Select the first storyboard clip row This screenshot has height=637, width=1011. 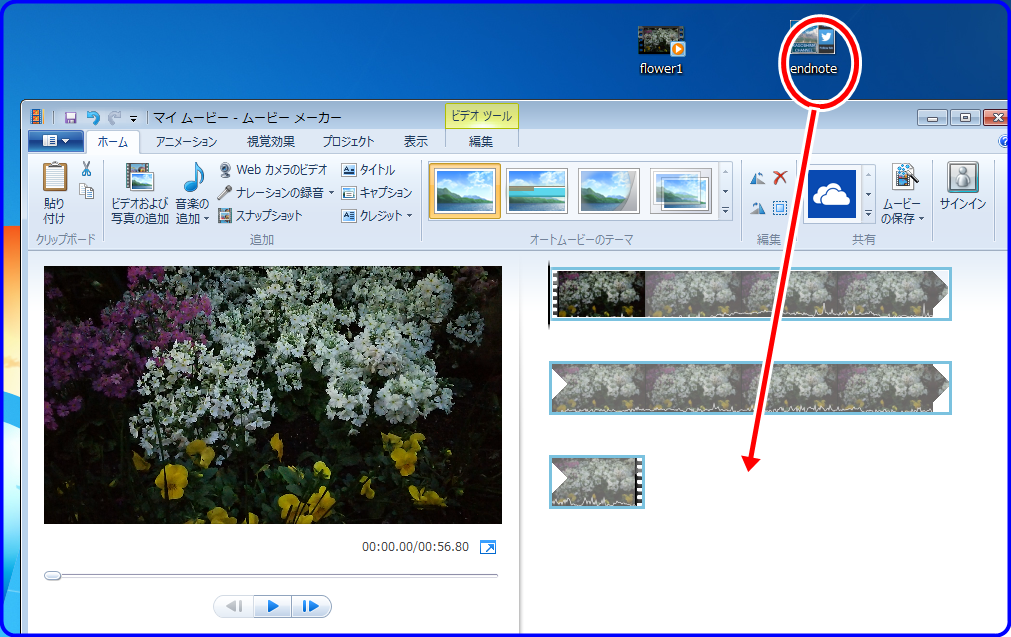coord(751,294)
